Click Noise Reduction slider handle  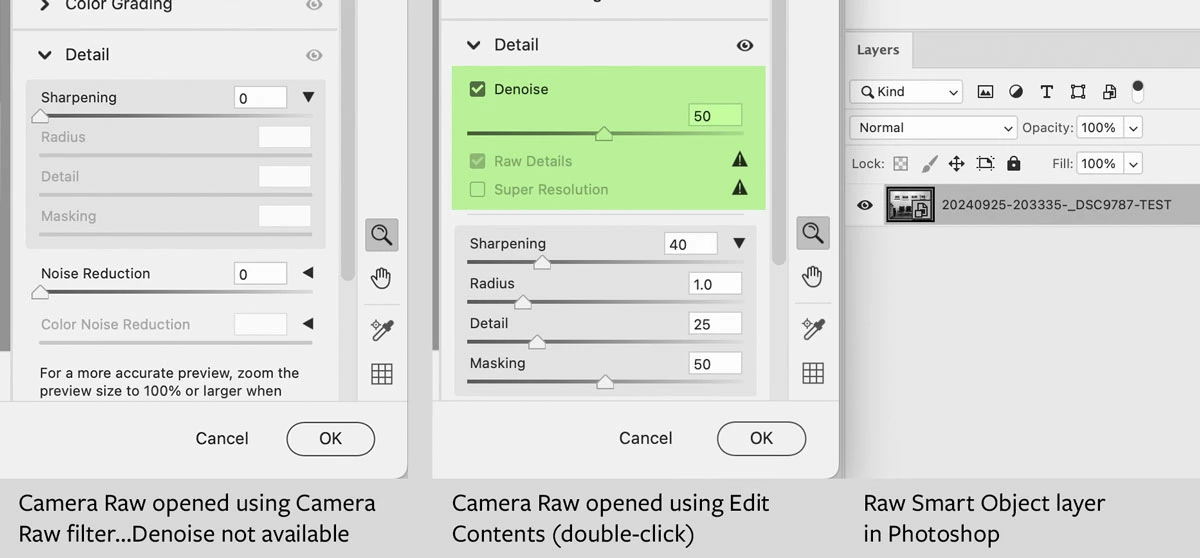pyautogui.click(x=40, y=292)
